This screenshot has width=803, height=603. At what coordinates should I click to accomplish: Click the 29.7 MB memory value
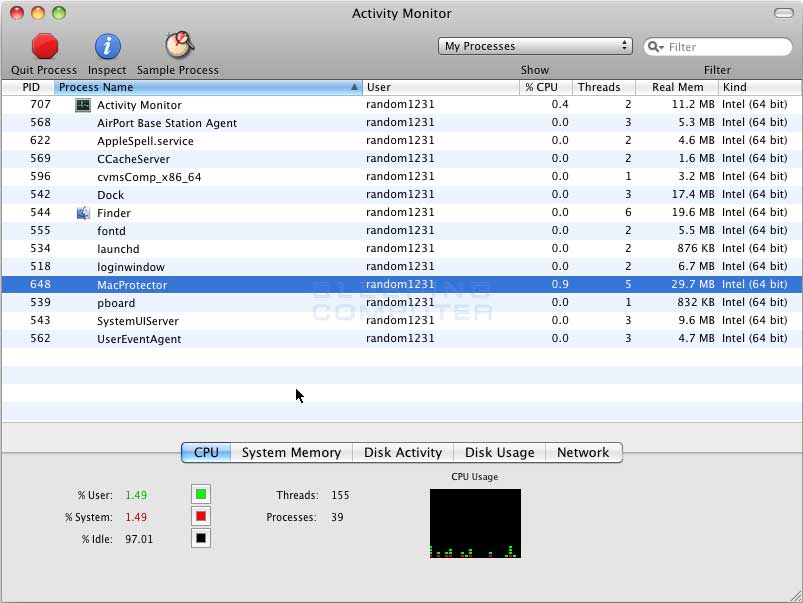pos(693,284)
